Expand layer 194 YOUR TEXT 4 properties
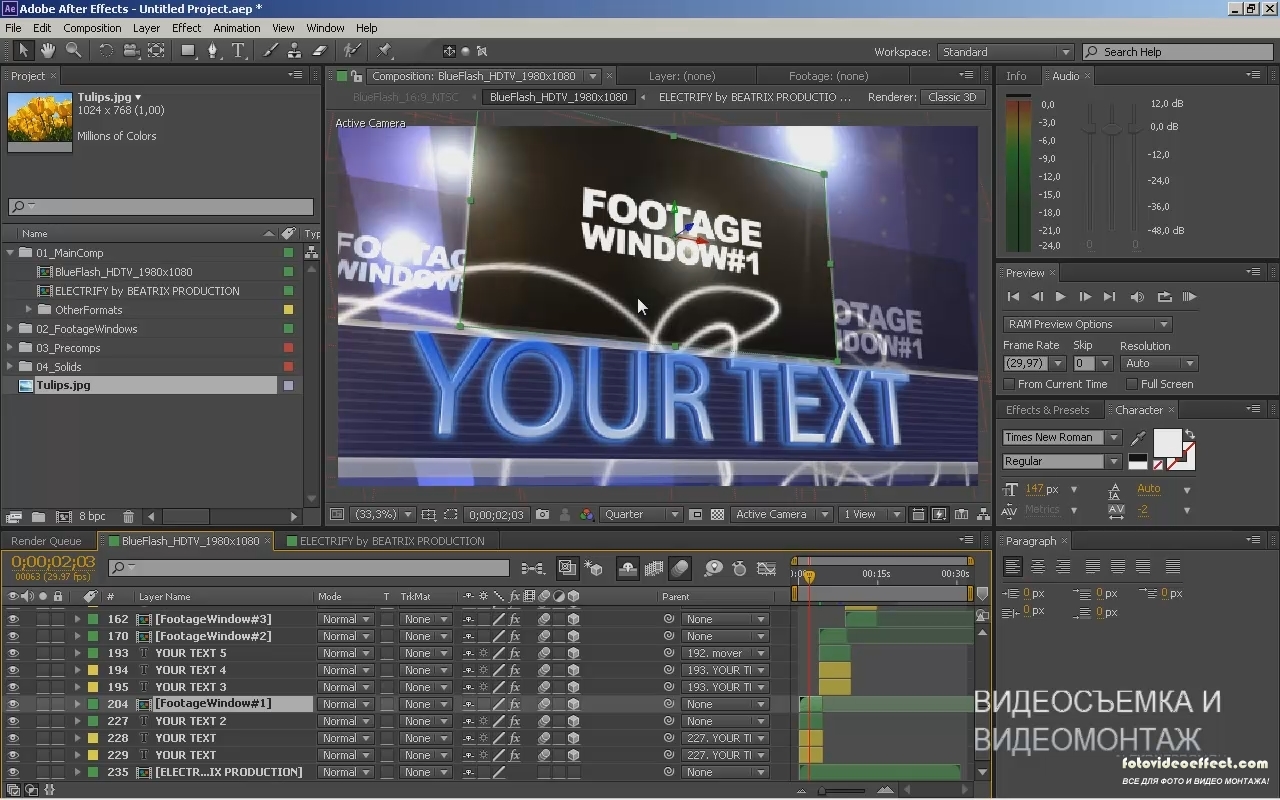The width and height of the screenshot is (1280, 800). pos(77,670)
